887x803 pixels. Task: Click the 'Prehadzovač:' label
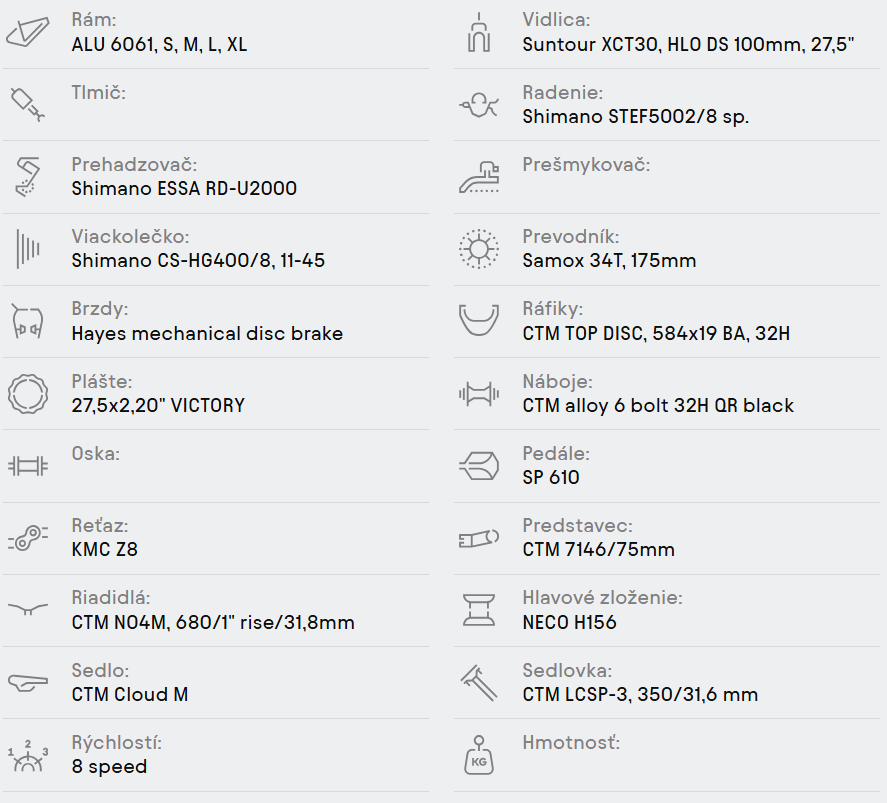[134, 165]
